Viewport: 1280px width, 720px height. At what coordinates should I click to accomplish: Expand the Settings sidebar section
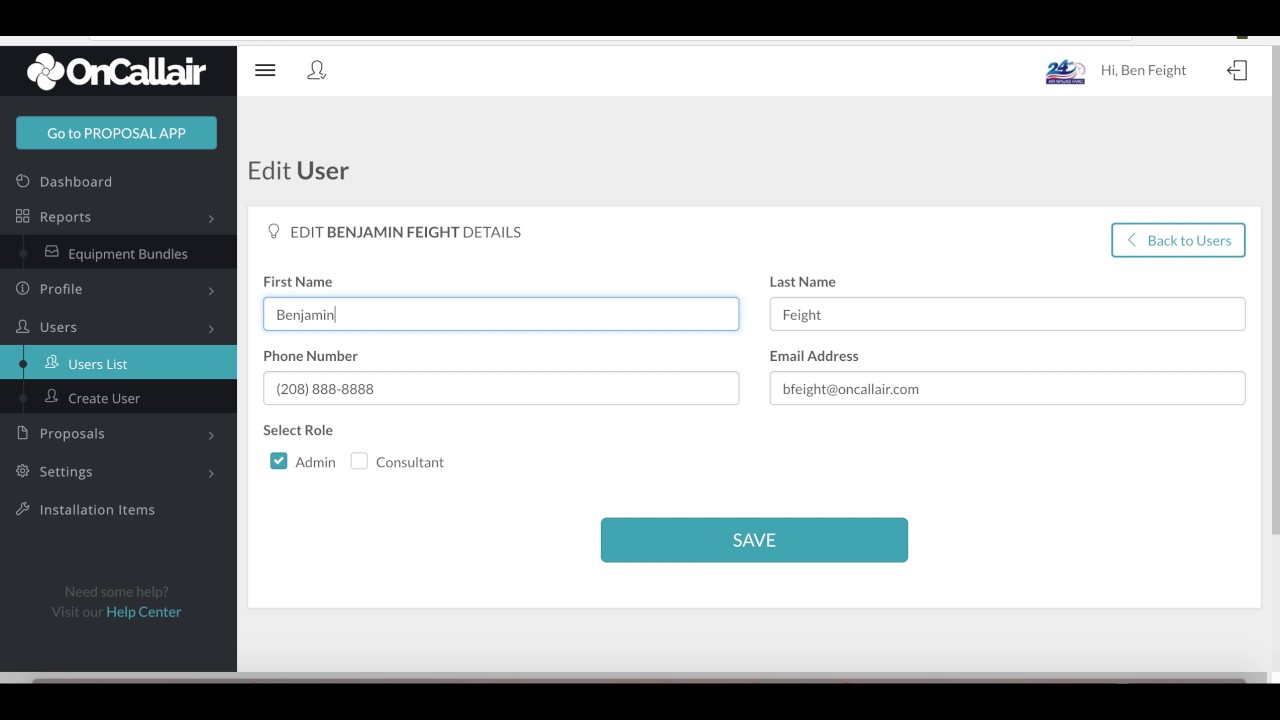point(118,472)
